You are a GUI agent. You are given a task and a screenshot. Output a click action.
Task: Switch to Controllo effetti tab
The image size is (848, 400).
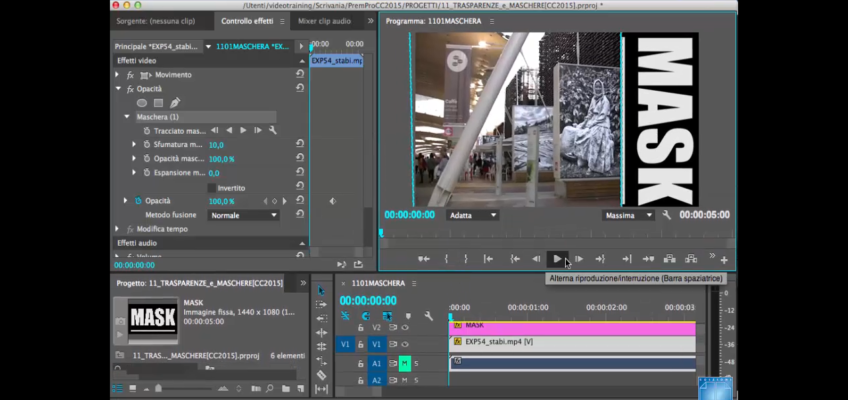[247, 21]
